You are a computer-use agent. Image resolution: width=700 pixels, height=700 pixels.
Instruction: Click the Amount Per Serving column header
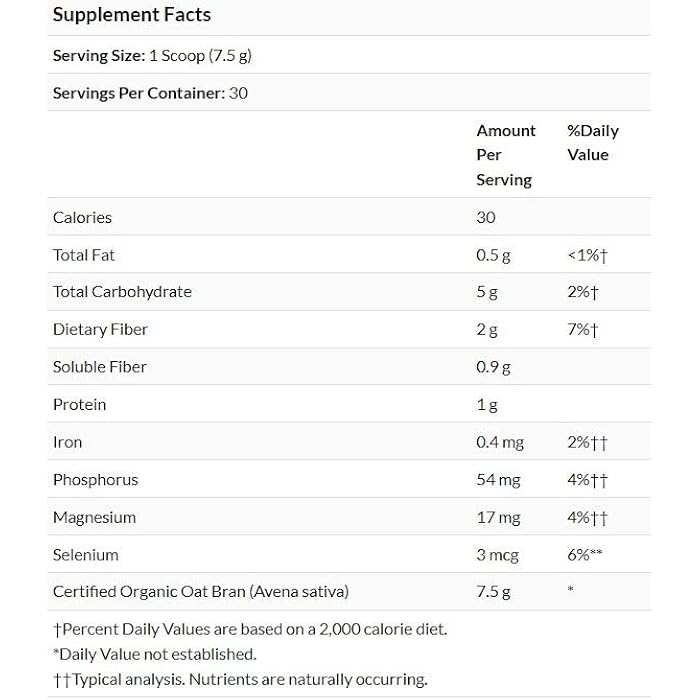click(x=505, y=155)
